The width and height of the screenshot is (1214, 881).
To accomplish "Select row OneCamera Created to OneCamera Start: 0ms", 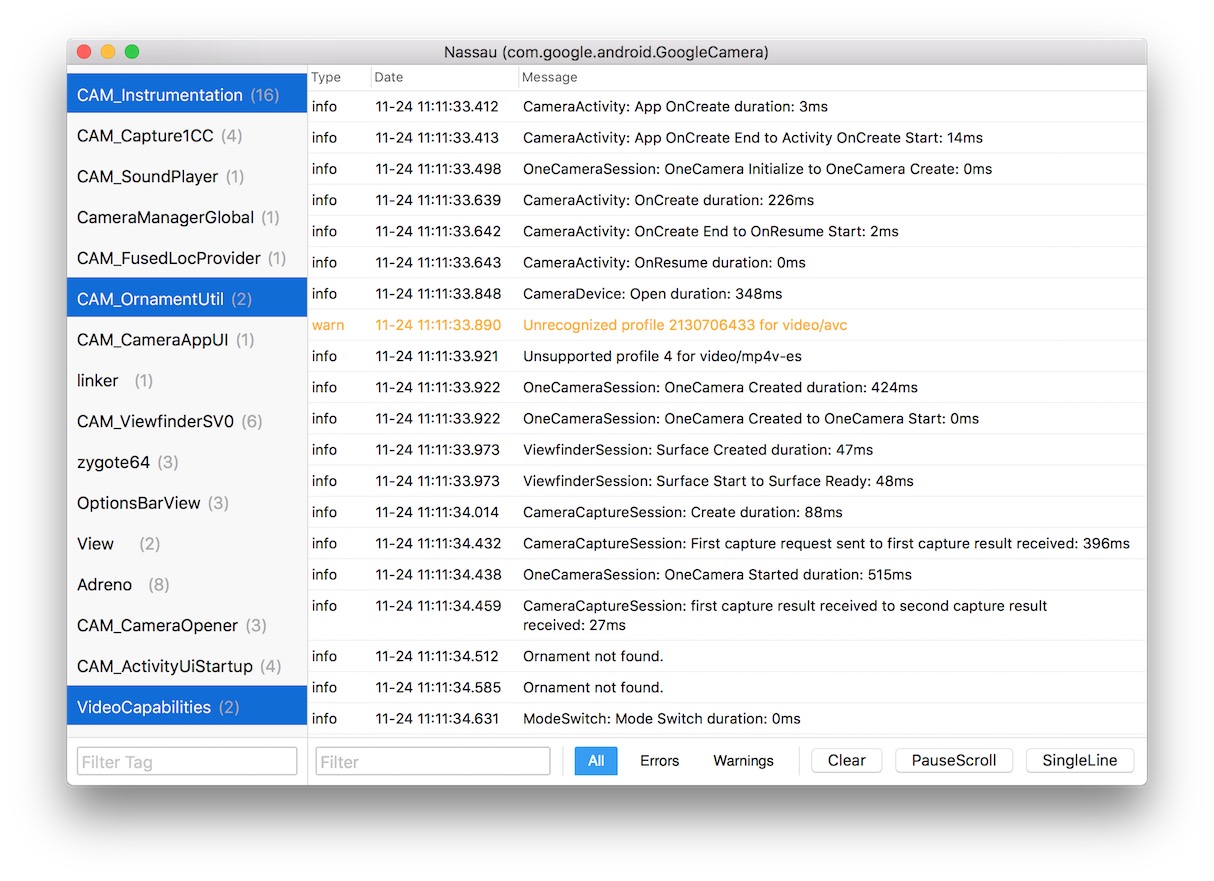I will tap(727, 419).
